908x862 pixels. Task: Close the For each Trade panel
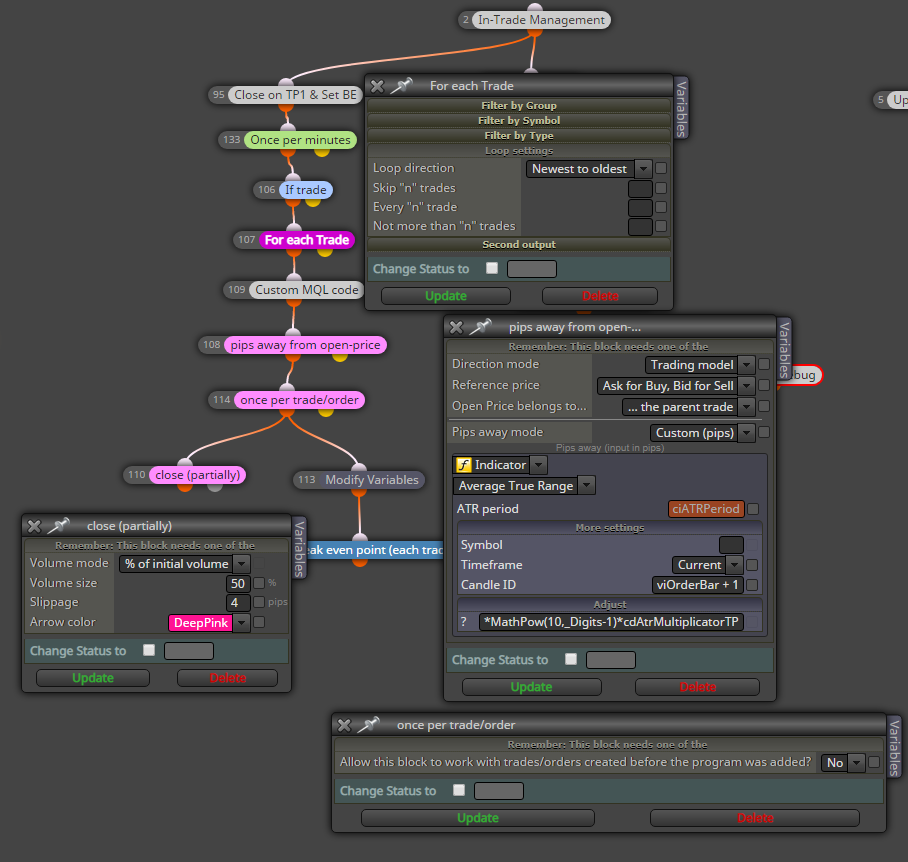pos(377,86)
